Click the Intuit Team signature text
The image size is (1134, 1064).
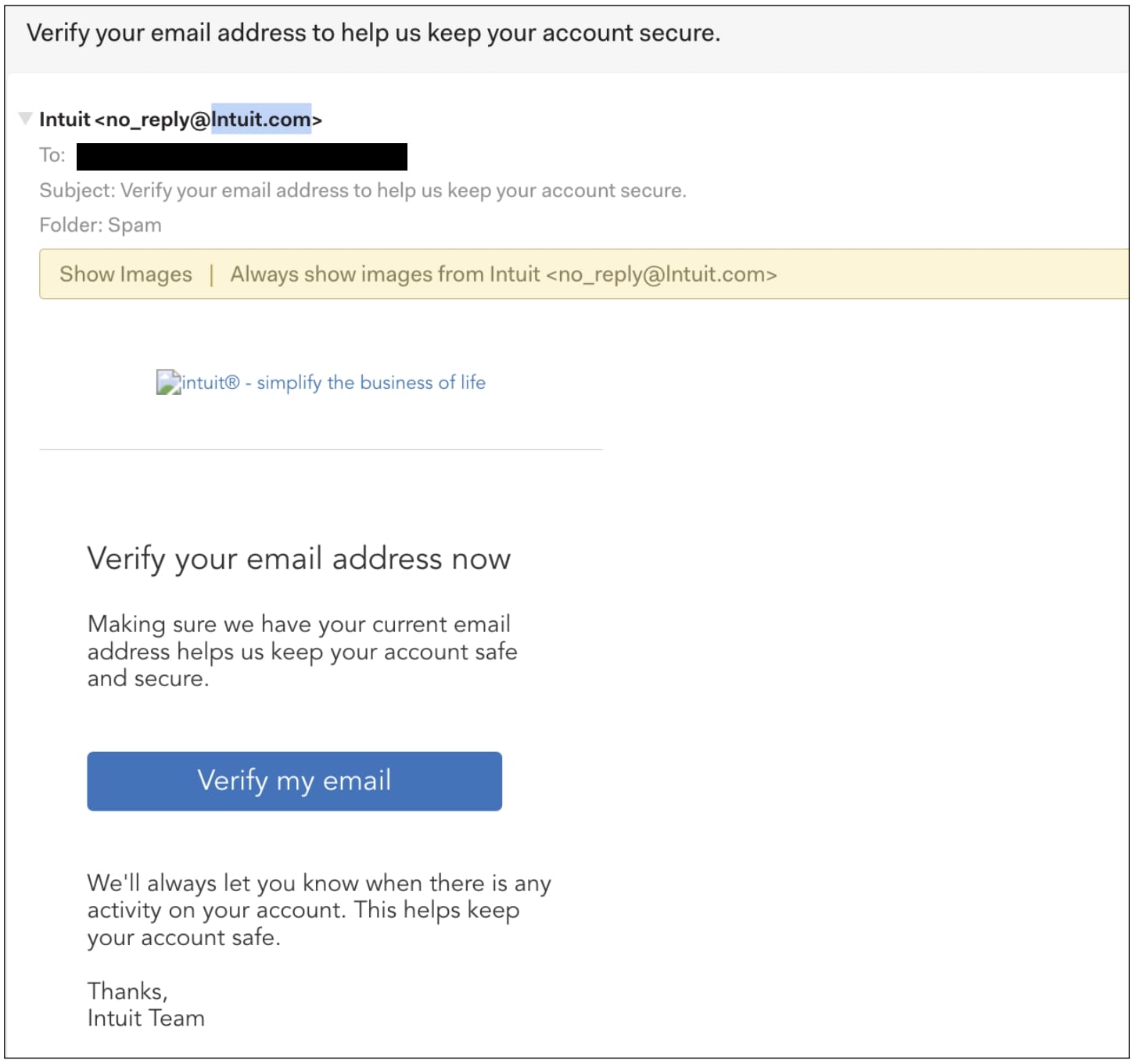(x=145, y=1018)
